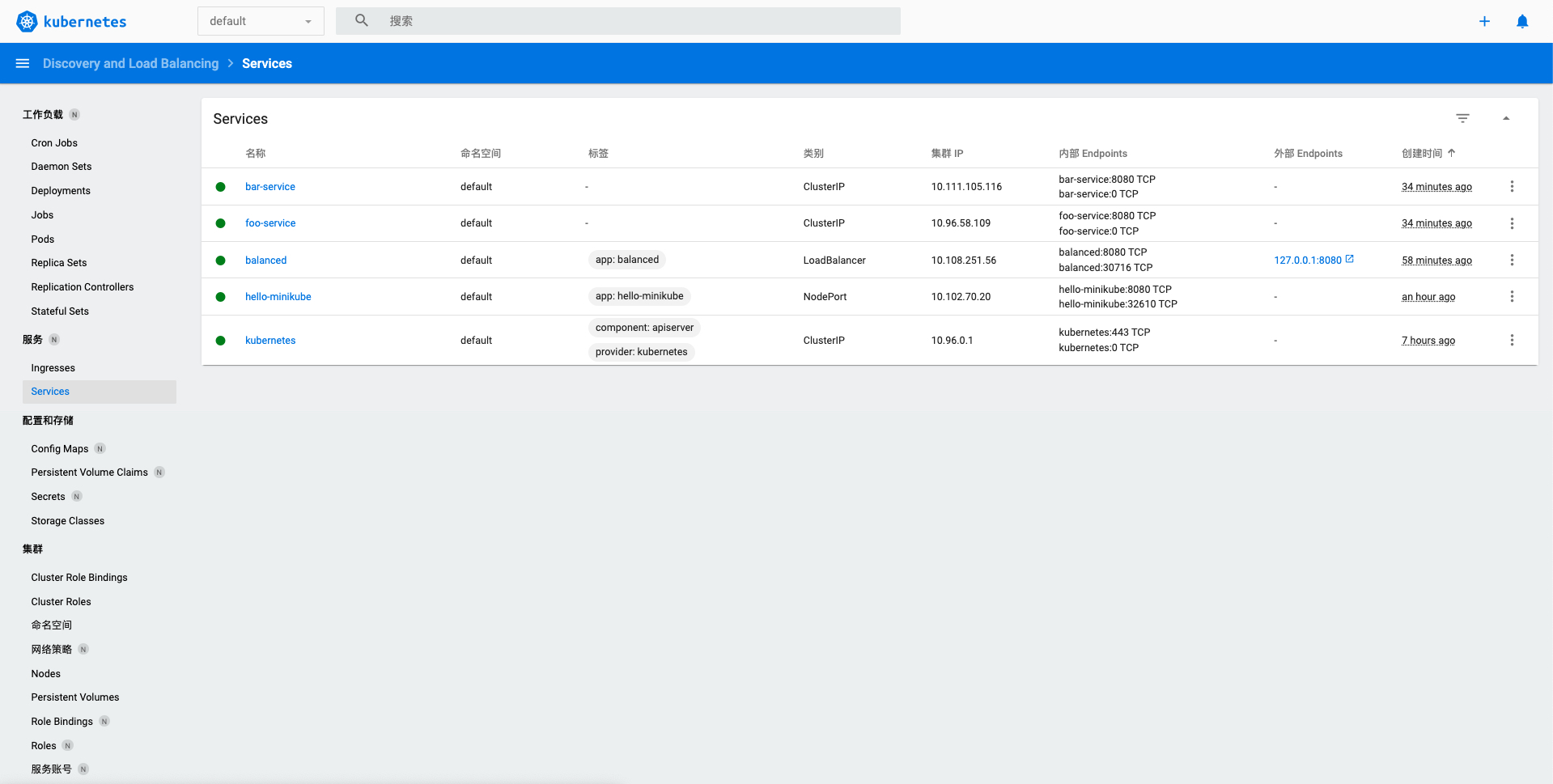Image resolution: width=1553 pixels, height=784 pixels.
Task: Collapse the Services card with arrow
Action: click(1506, 118)
